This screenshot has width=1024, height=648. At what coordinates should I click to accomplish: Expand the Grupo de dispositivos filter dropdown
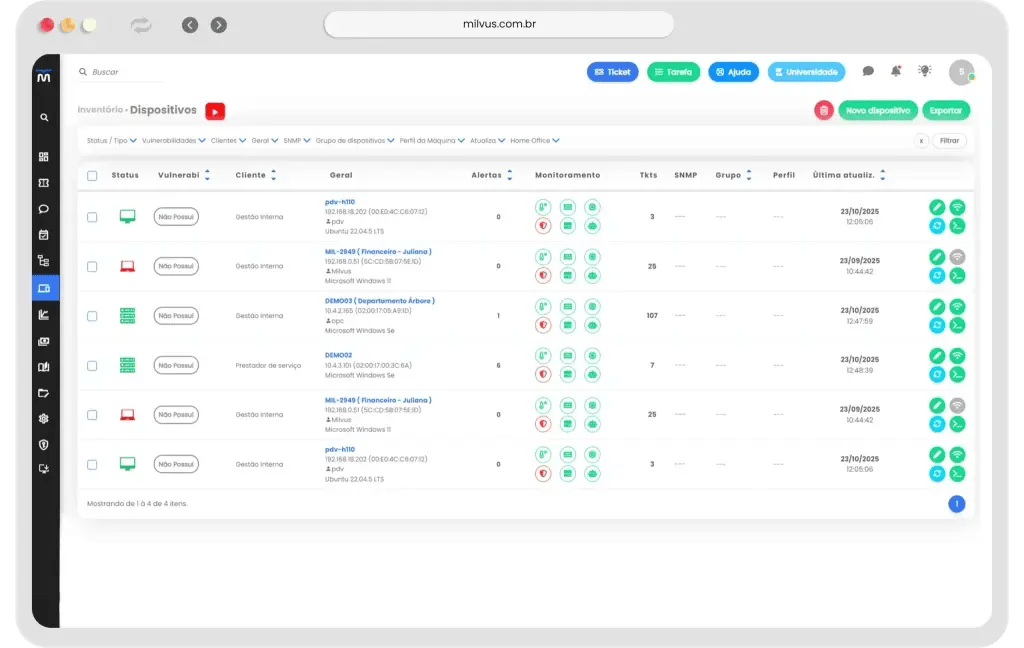tap(355, 140)
